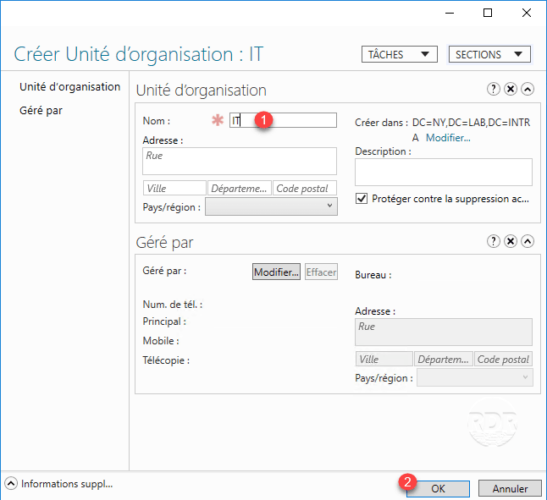Viewport: 547px width, 500px height.
Task: Click the Télécopie label
Action: click(166, 360)
